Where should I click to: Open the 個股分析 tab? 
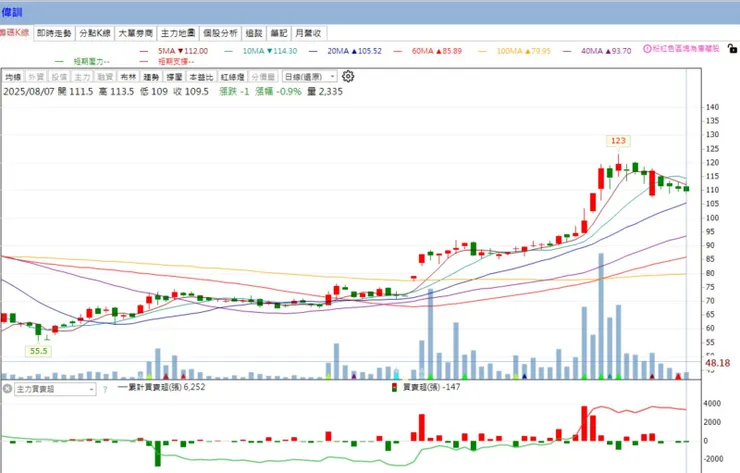coord(220,33)
